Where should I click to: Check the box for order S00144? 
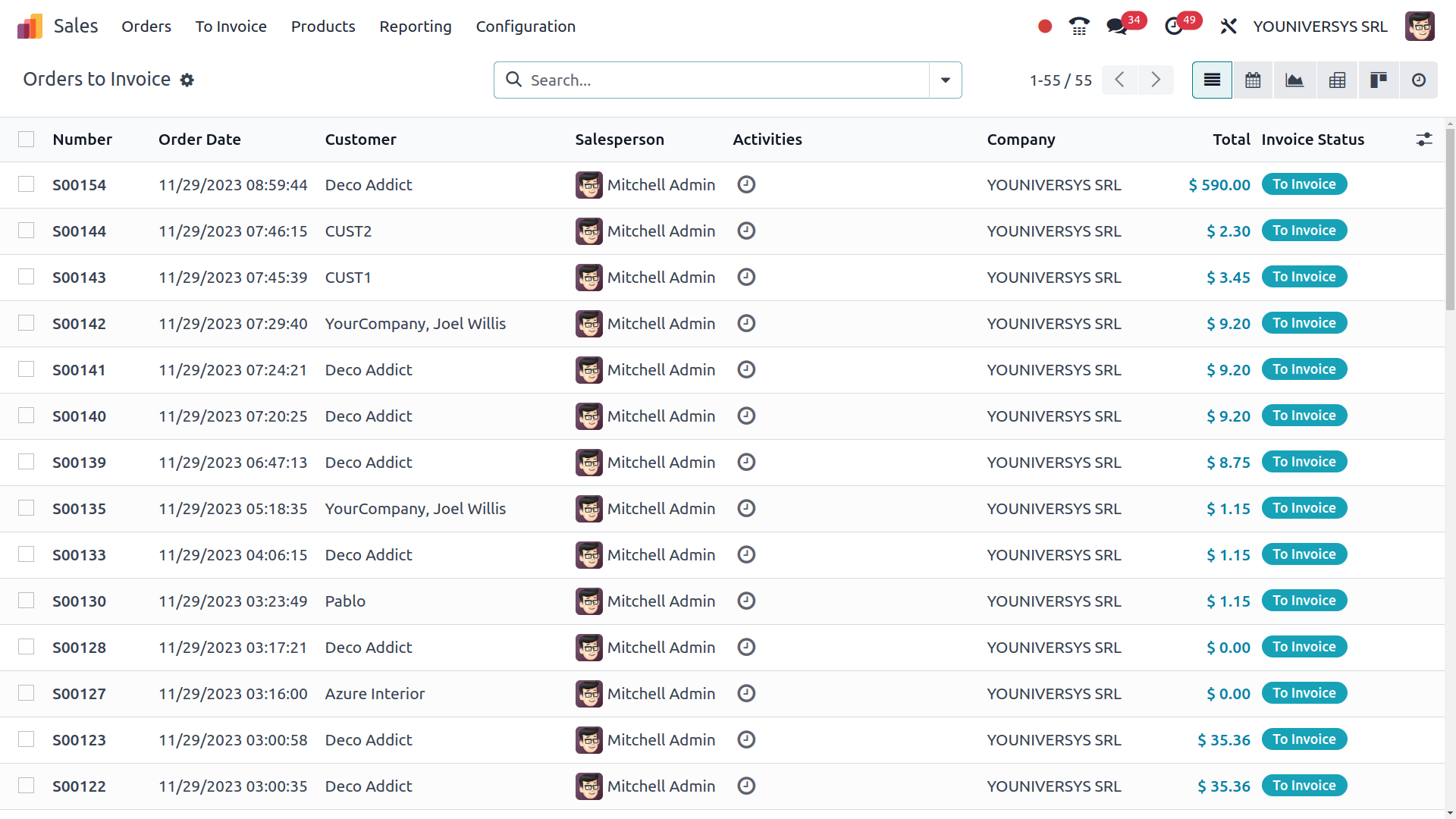27,231
